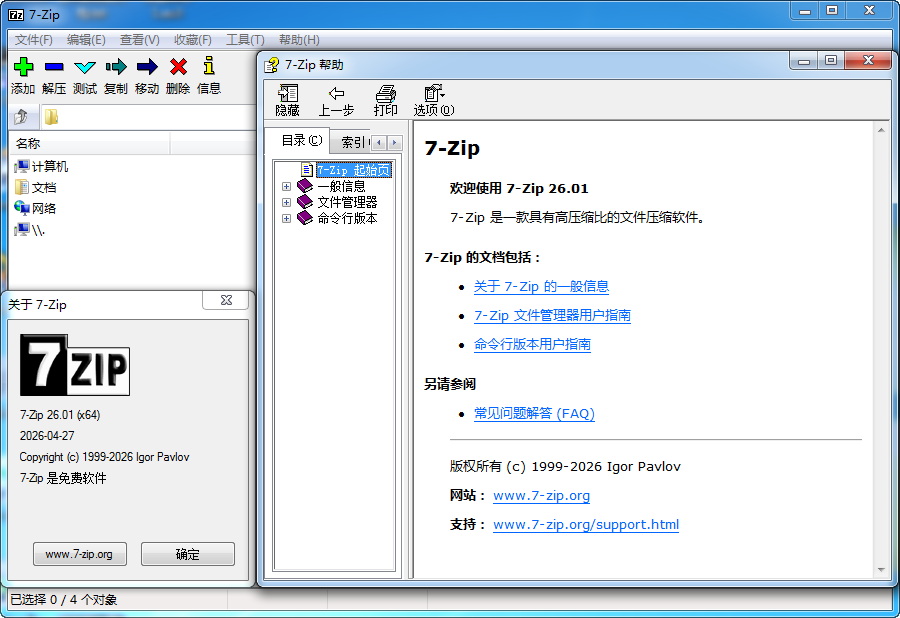This screenshot has width=900, height=618.
Task: Open the 收藏(F) menu
Action: click(193, 40)
